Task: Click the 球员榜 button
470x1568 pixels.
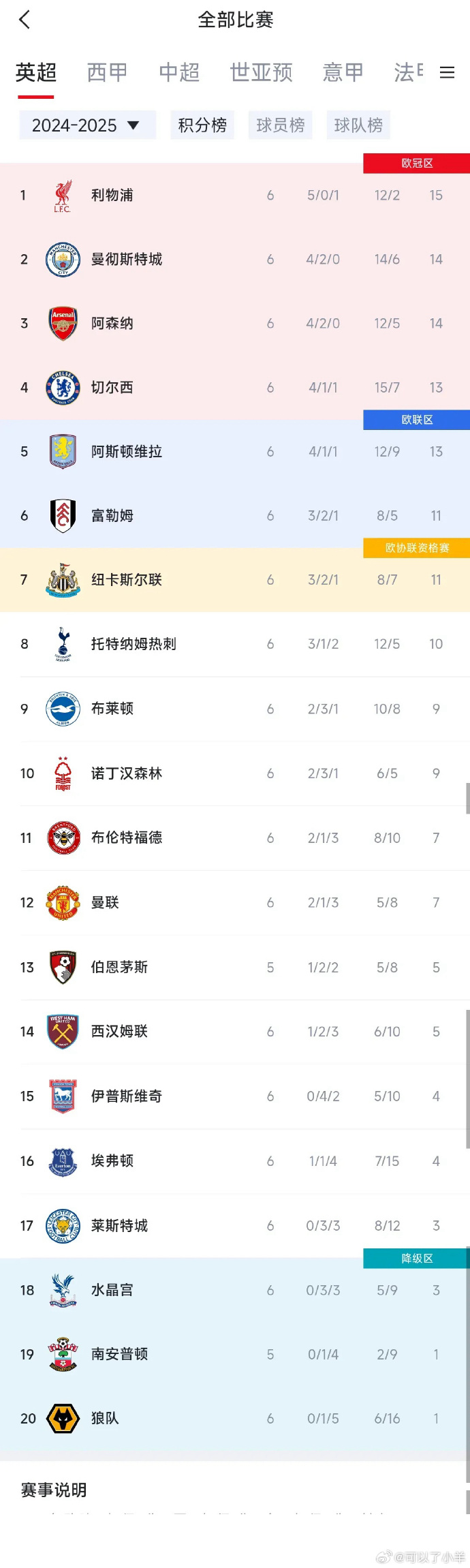Action: click(x=280, y=125)
